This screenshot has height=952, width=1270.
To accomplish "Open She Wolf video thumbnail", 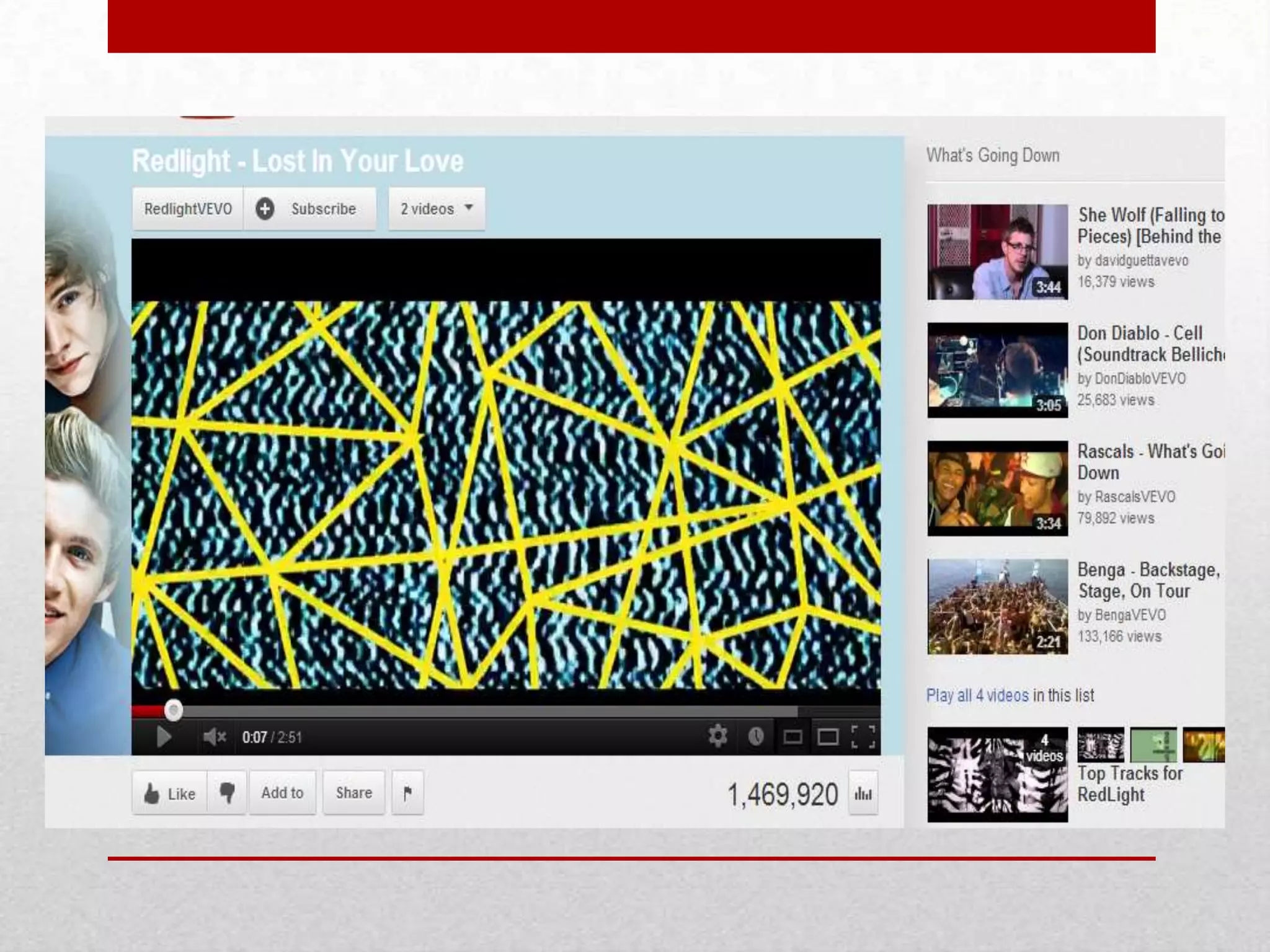I will point(997,252).
